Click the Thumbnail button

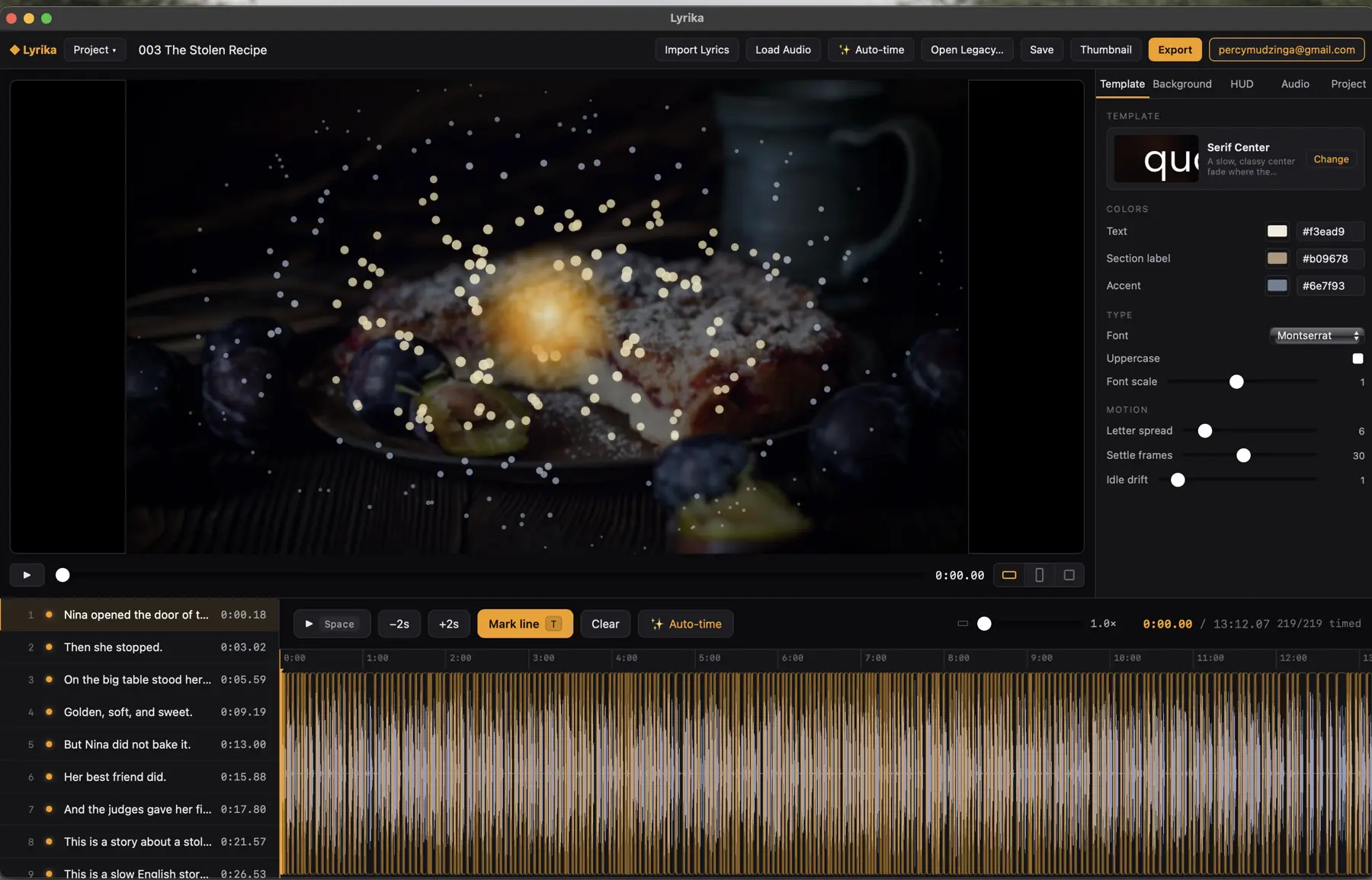tap(1105, 50)
